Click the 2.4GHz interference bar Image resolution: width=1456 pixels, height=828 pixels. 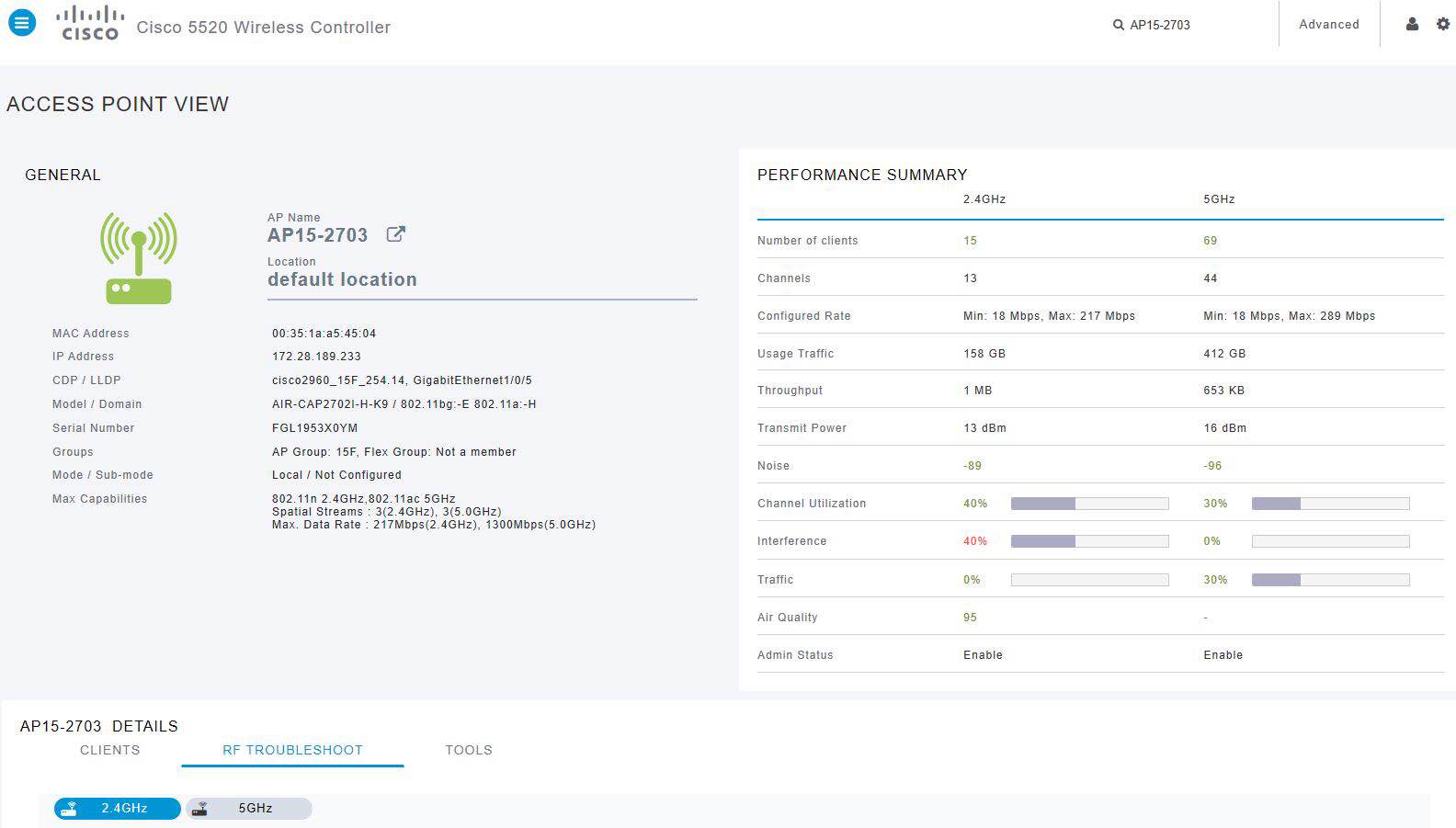1089,541
